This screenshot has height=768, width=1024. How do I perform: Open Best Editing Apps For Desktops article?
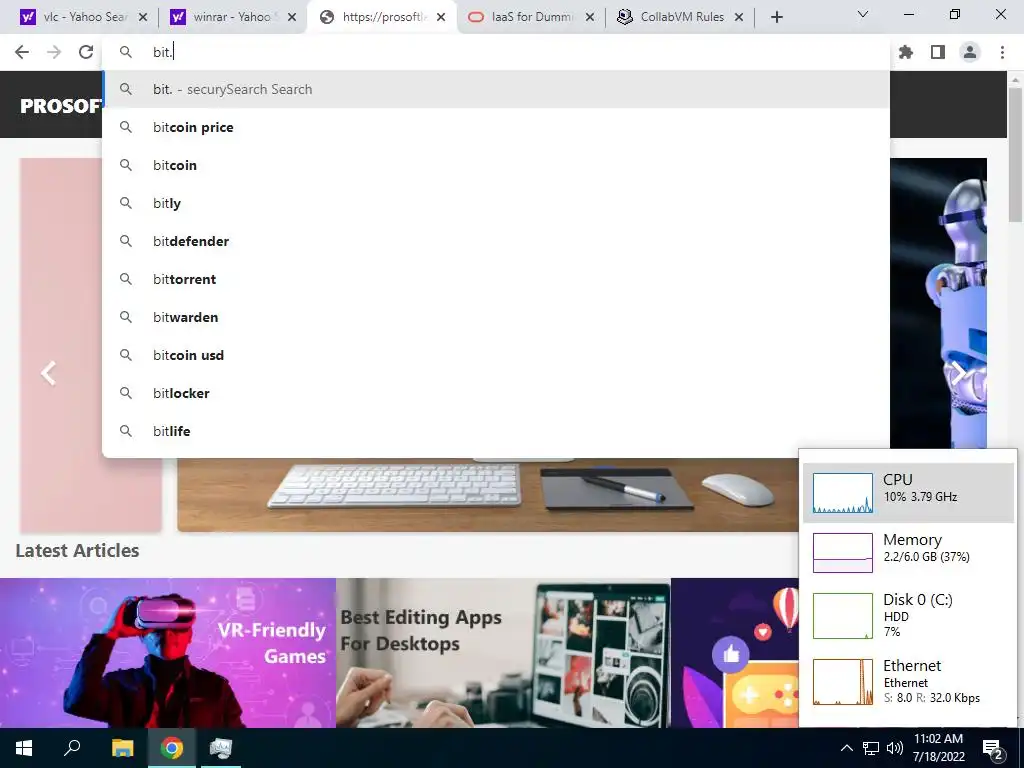(504, 652)
